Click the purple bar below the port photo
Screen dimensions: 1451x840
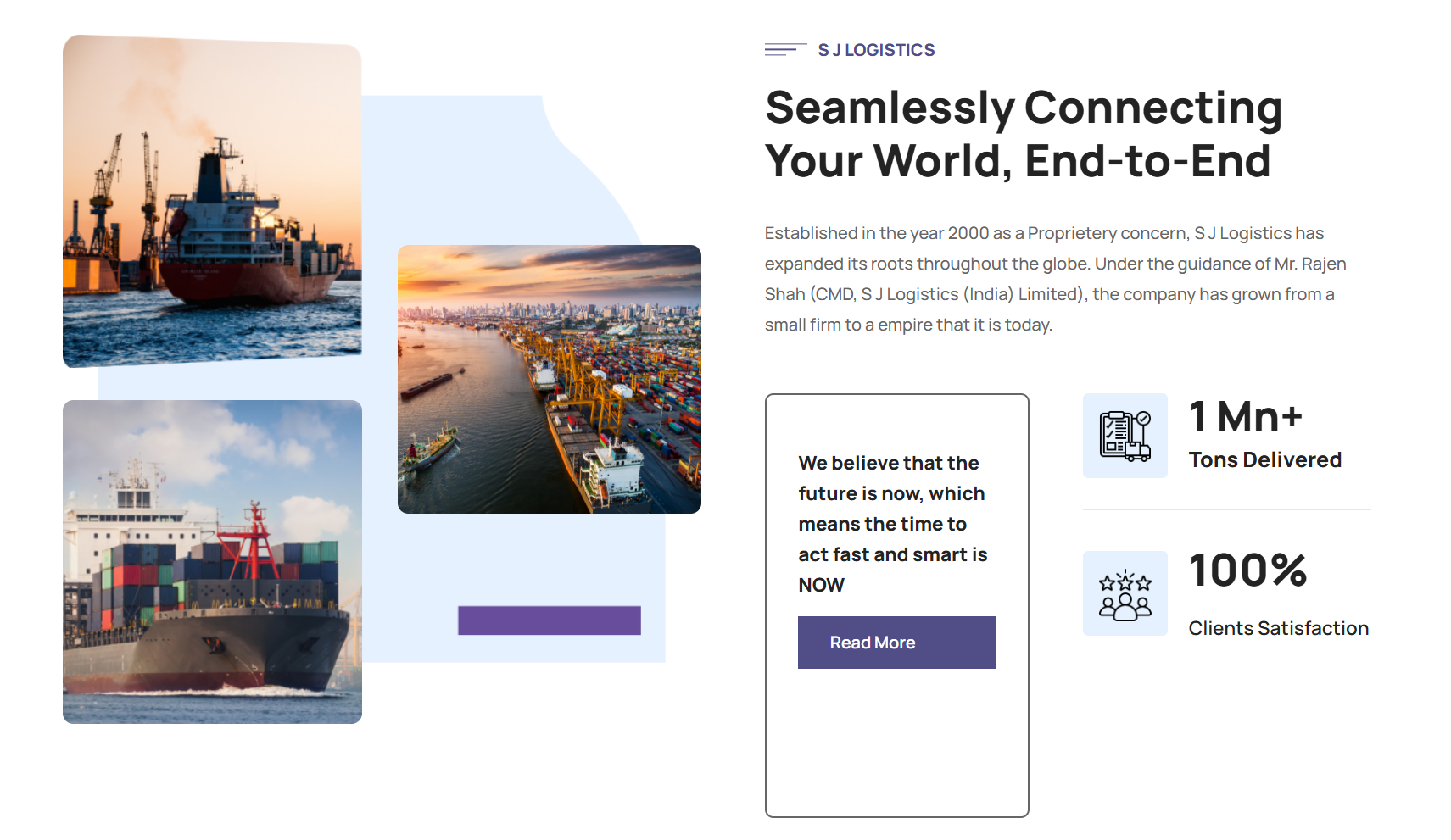(x=549, y=620)
